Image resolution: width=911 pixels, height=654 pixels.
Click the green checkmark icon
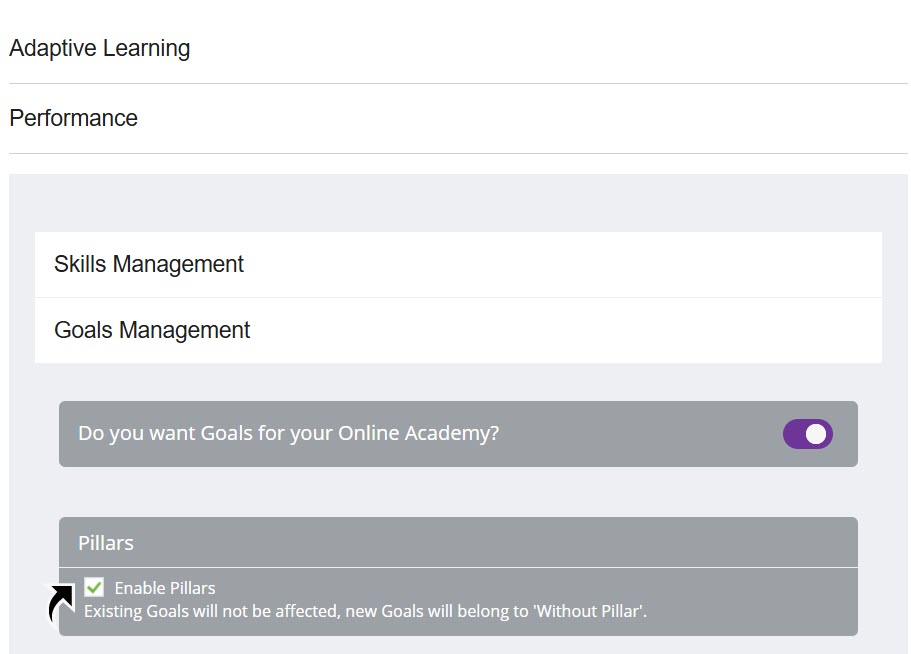coord(94,586)
